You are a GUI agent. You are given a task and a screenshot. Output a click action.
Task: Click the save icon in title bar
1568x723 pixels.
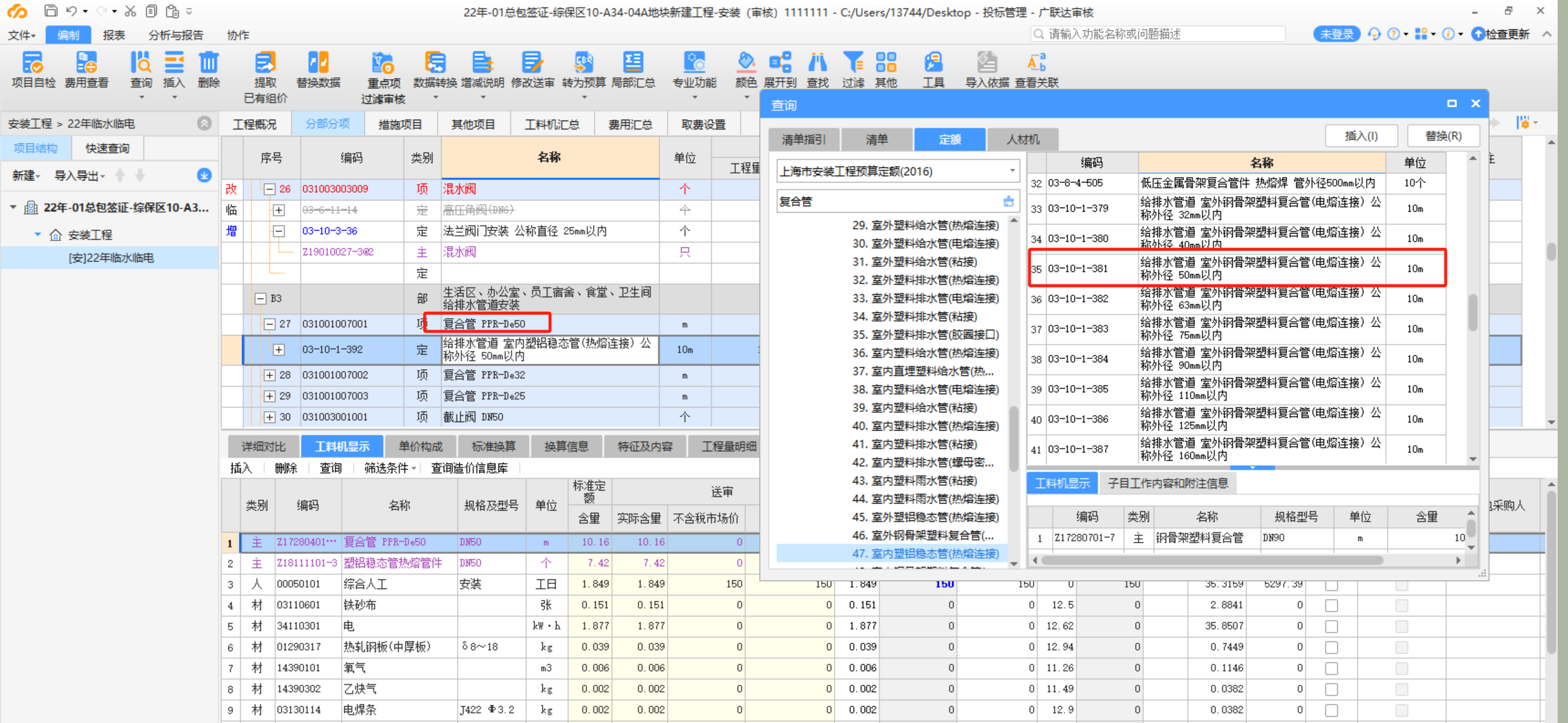click(51, 11)
